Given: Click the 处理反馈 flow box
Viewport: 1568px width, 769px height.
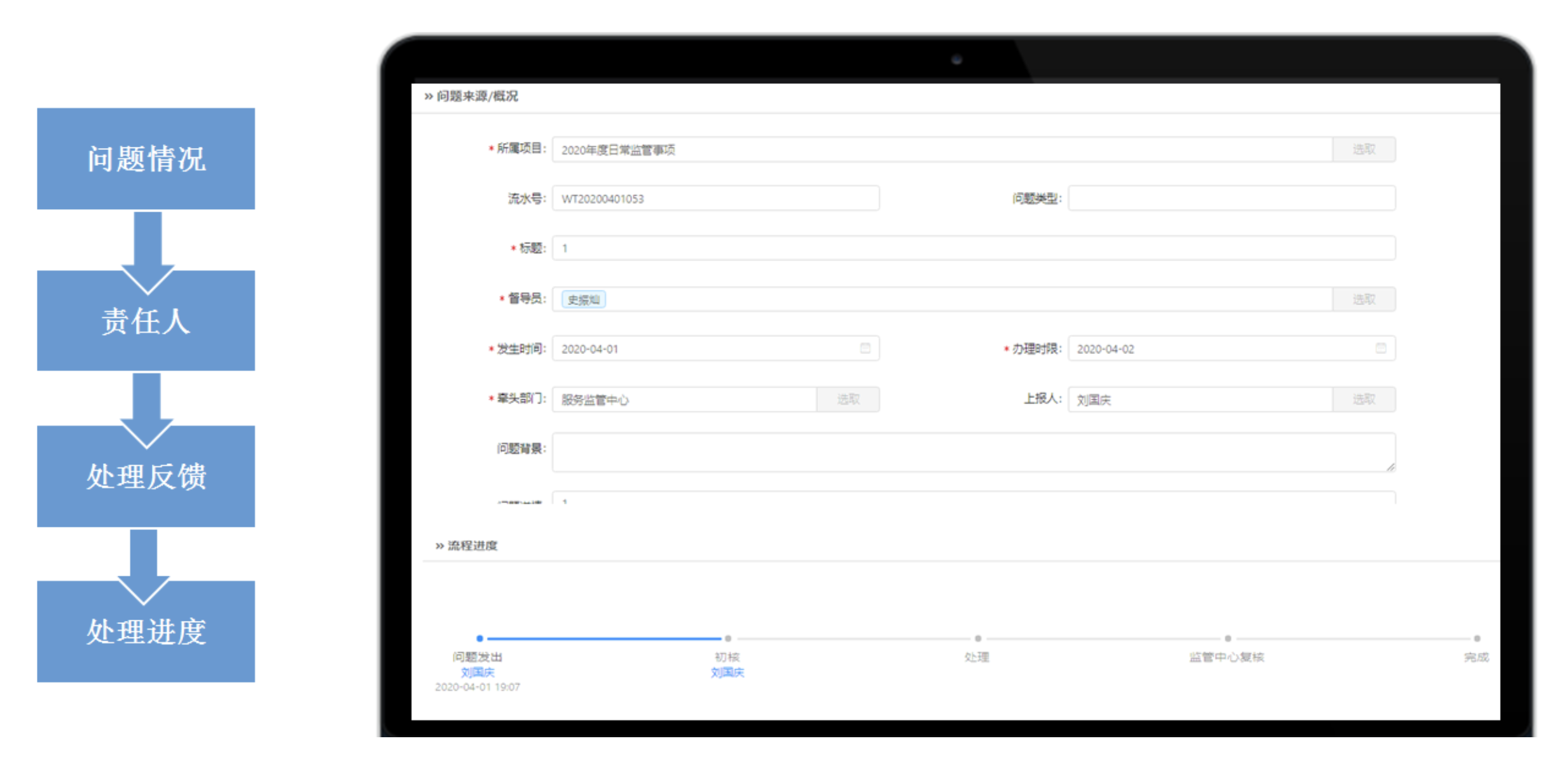Looking at the screenshot, I should pos(146,476).
